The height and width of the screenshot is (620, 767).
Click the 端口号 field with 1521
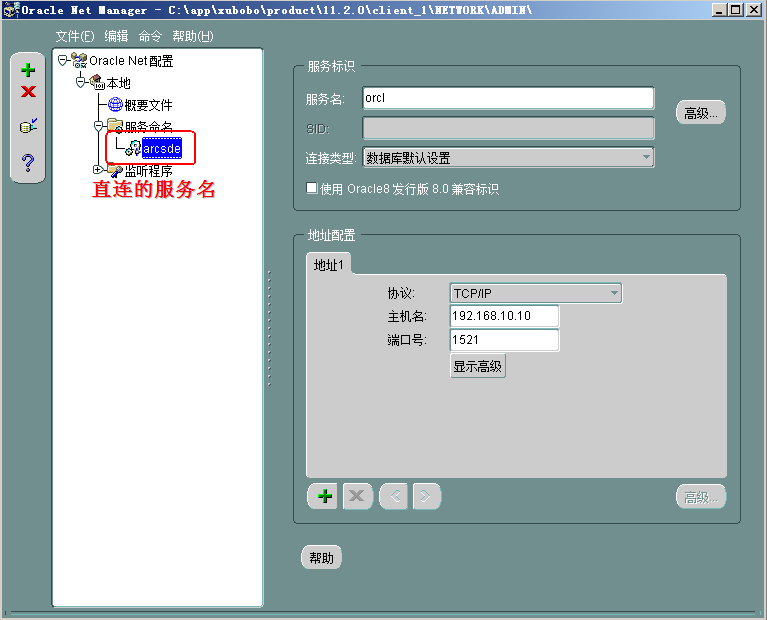pos(504,340)
